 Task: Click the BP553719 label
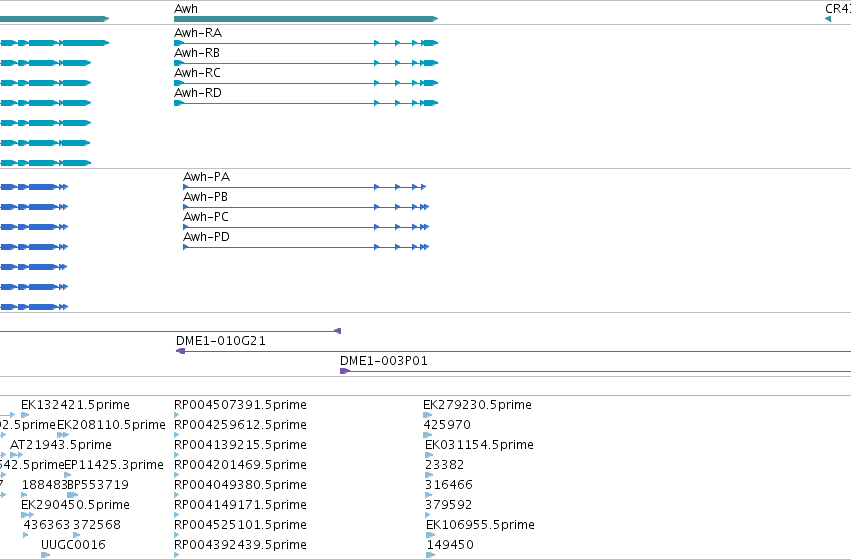tap(99, 485)
